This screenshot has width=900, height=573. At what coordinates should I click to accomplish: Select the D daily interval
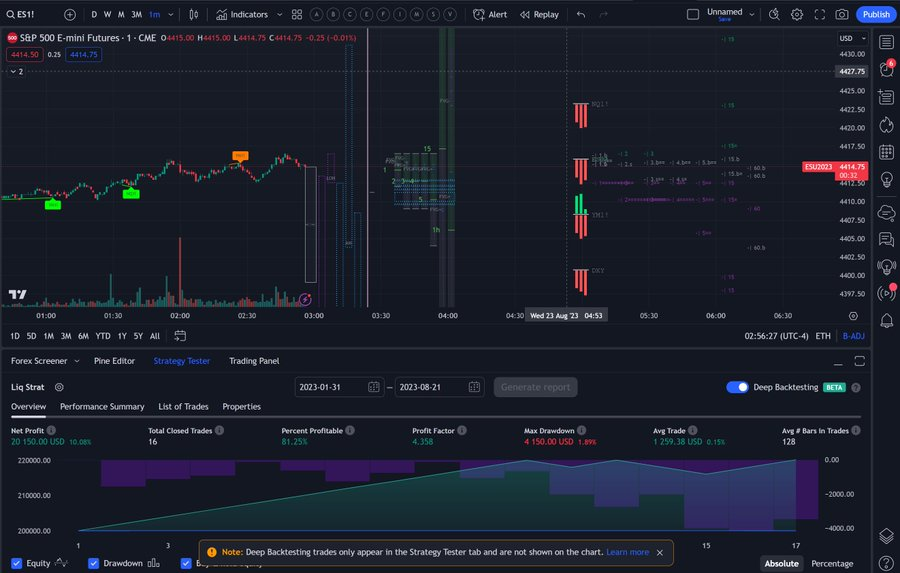tap(94, 14)
